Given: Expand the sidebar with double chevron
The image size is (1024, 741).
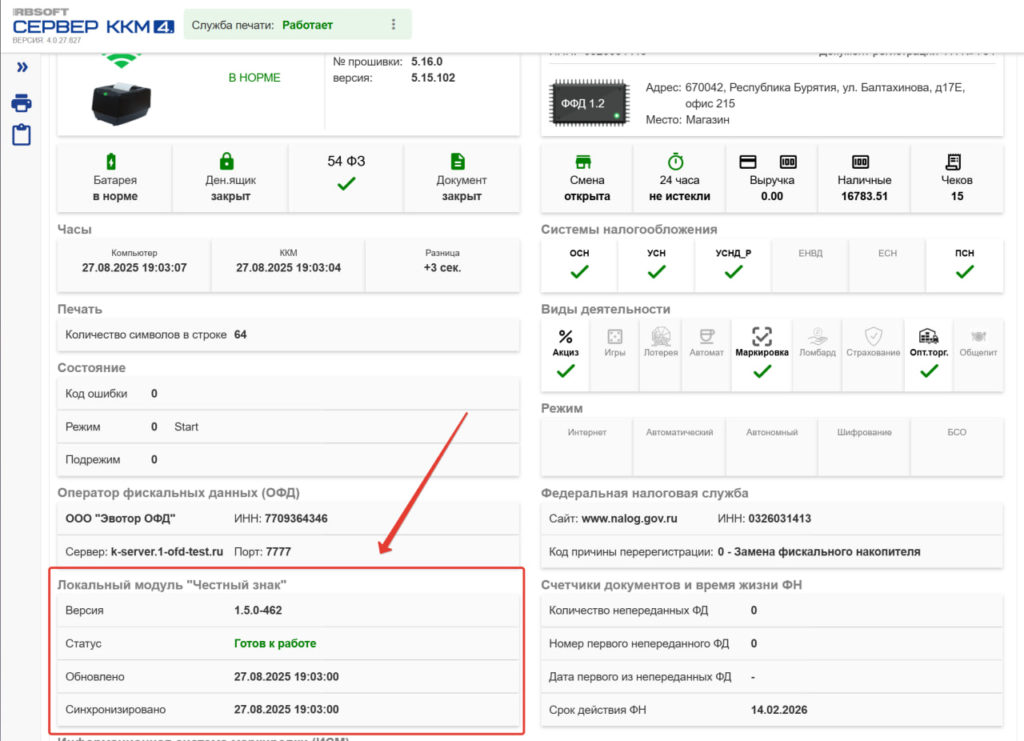Looking at the screenshot, I should click(x=22, y=67).
